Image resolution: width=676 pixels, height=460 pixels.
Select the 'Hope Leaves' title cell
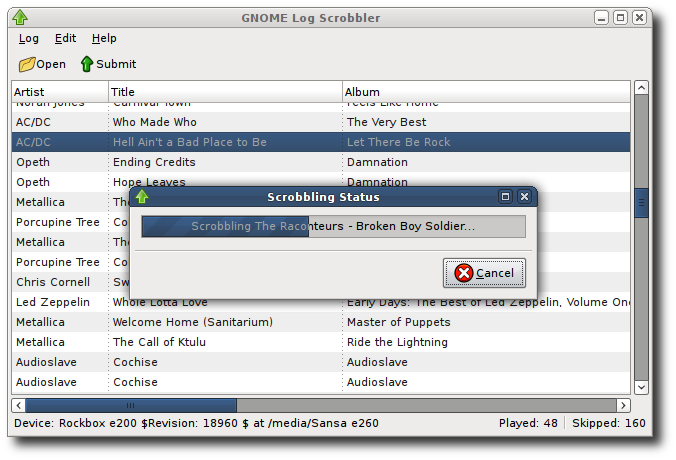coord(225,180)
